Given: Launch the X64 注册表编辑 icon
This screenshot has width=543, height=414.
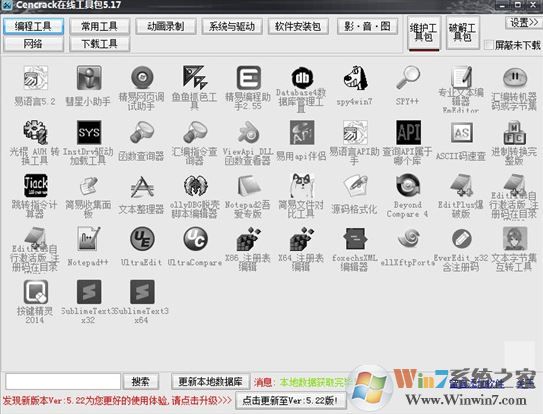Looking at the screenshot, I should point(302,239).
